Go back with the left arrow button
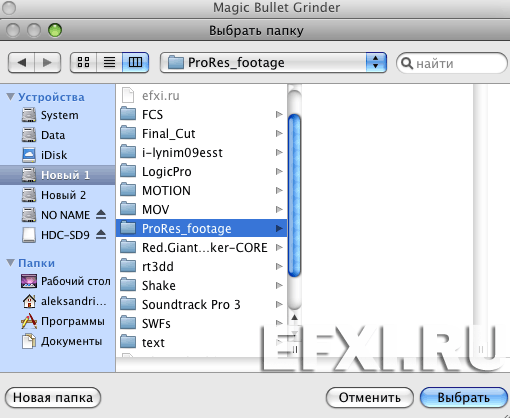Screen dimensions: 510x418 point(21,62)
